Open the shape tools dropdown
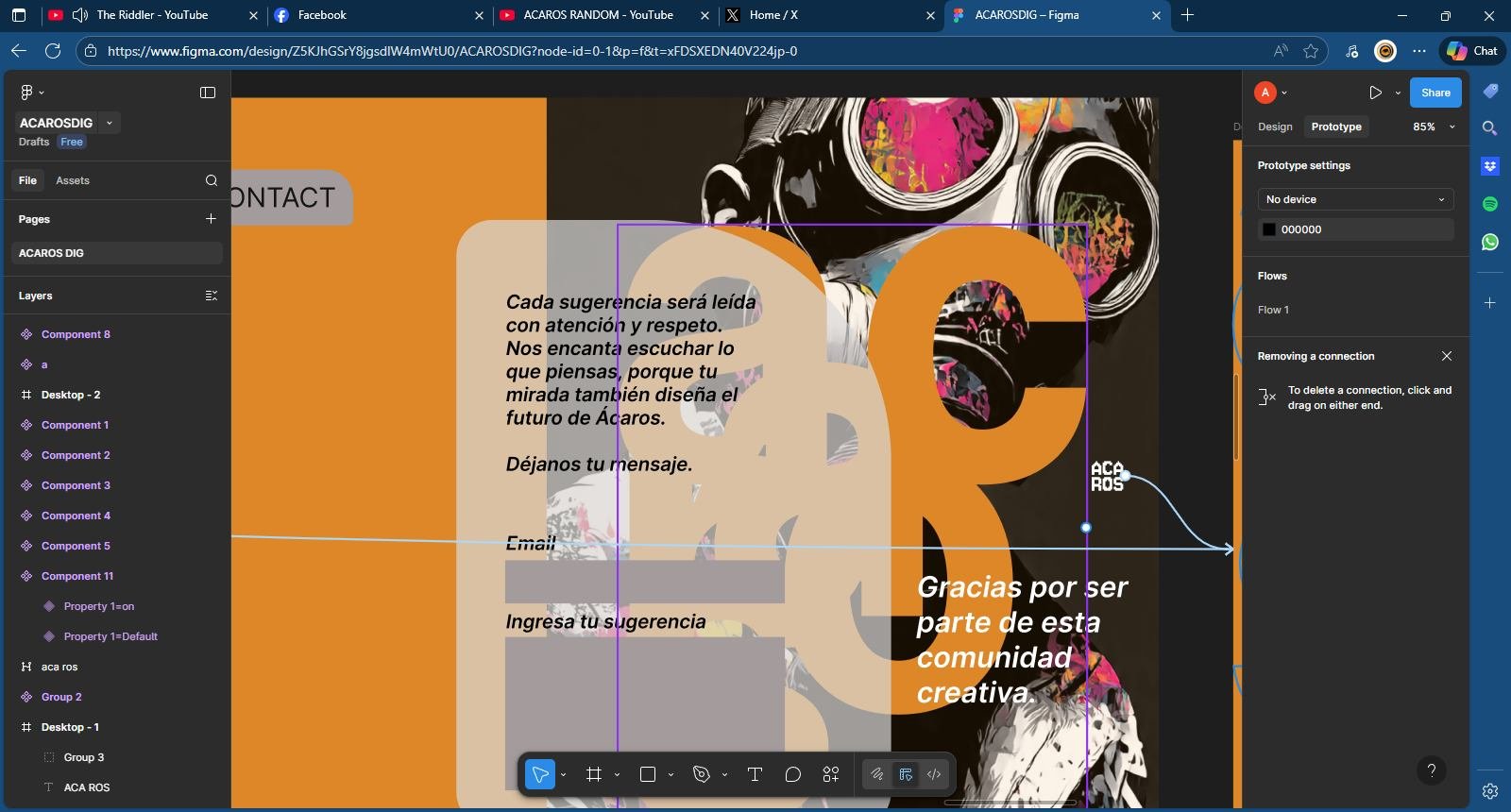The width and height of the screenshot is (1511, 812). pyautogui.click(x=671, y=775)
